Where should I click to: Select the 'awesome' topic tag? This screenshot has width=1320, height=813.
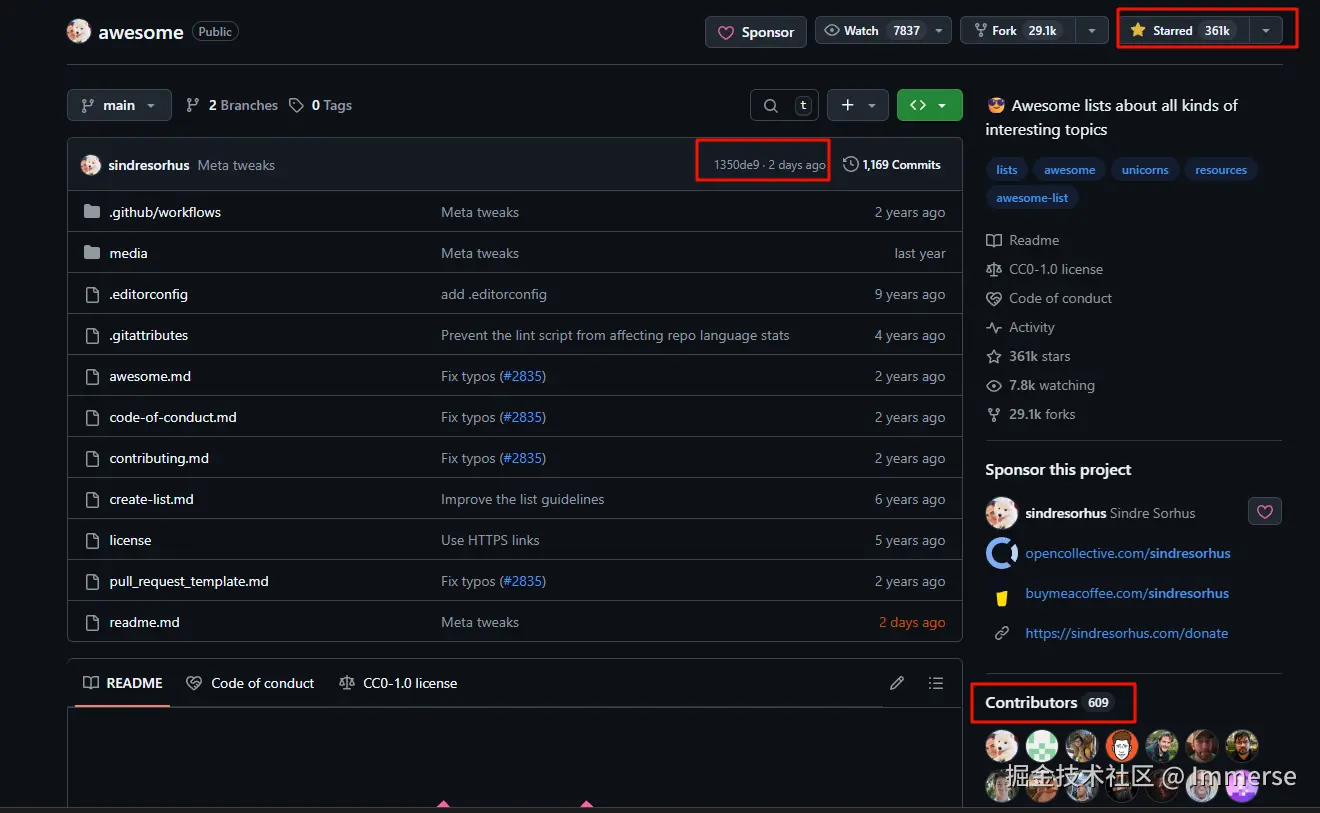1070,170
